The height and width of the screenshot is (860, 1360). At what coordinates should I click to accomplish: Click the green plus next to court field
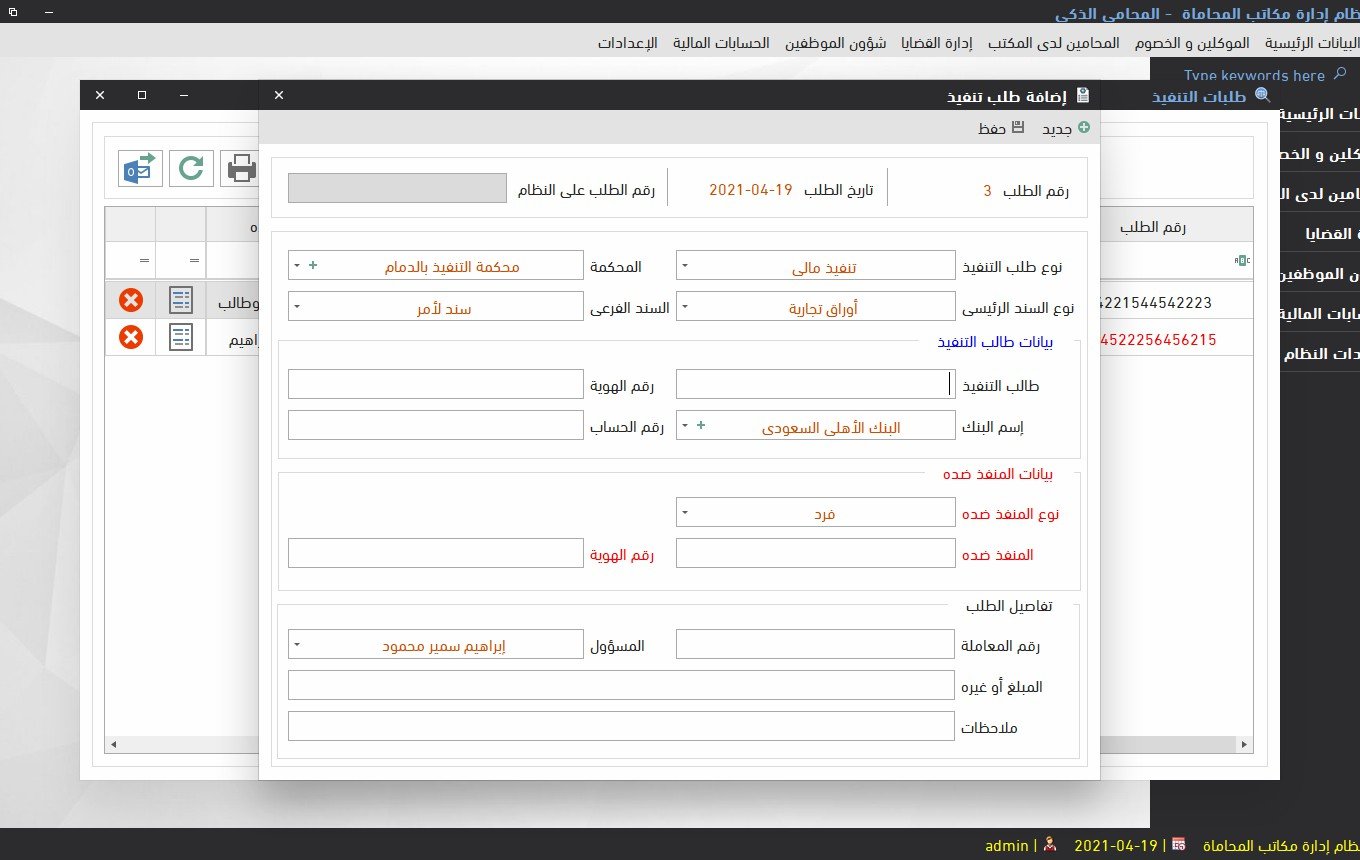313,266
